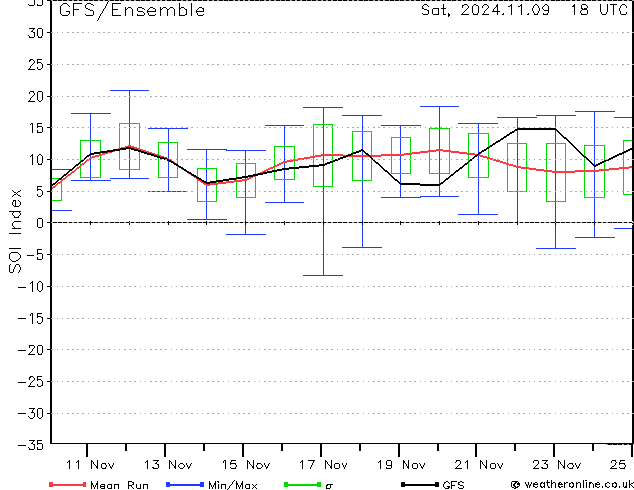
Task: Click the '13 Nov' x-axis label
Action: pyautogui.click(x=168, y=465)
